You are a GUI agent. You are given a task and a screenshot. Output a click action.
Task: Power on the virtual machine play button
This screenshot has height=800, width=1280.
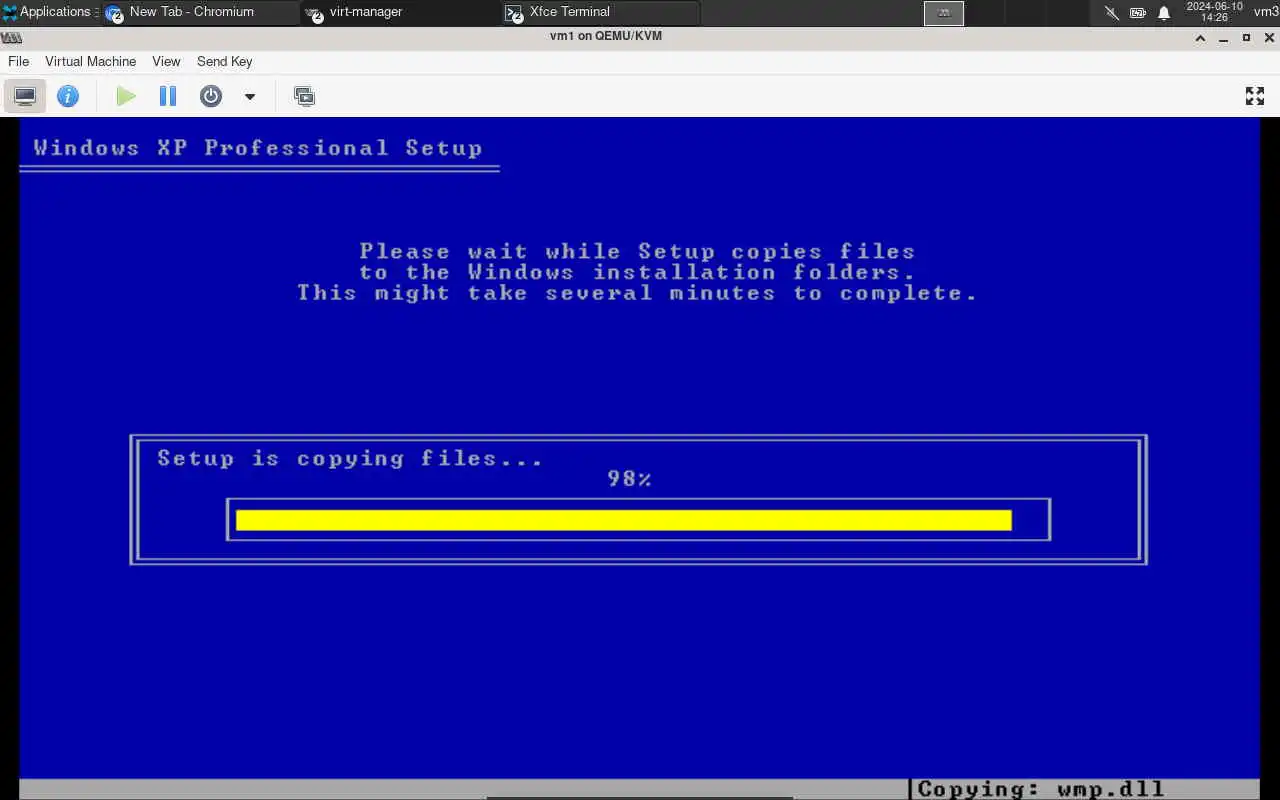point(125,96)
